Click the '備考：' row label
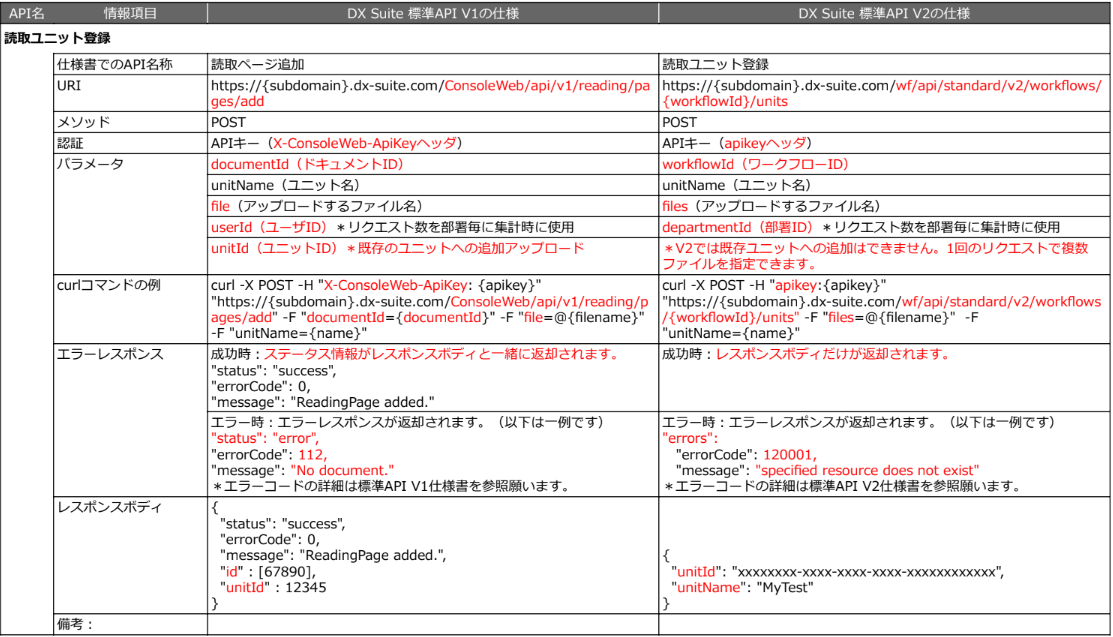This screenshot has height=637, width=1113. pyautogui.click(x=75, y=624)
